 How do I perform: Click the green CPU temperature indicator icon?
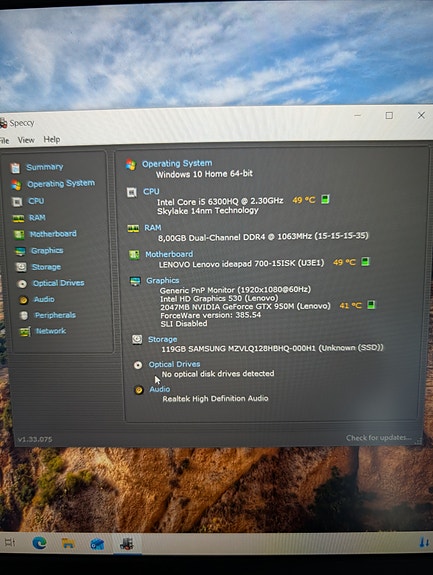(x=325, y=199)
